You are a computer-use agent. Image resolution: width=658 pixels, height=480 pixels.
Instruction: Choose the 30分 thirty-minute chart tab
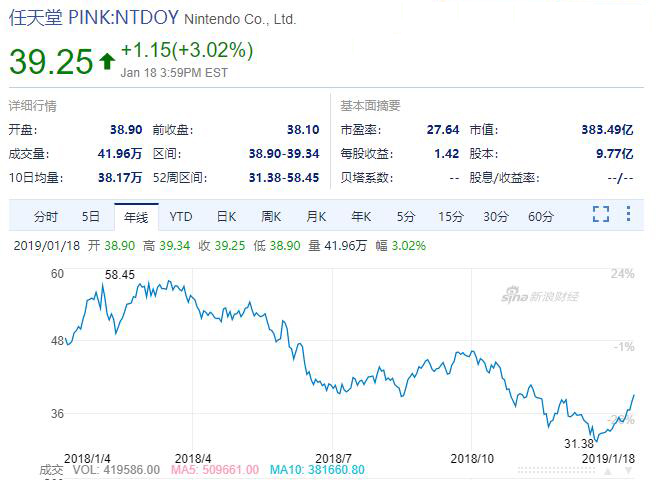click(x=495, y=216)
